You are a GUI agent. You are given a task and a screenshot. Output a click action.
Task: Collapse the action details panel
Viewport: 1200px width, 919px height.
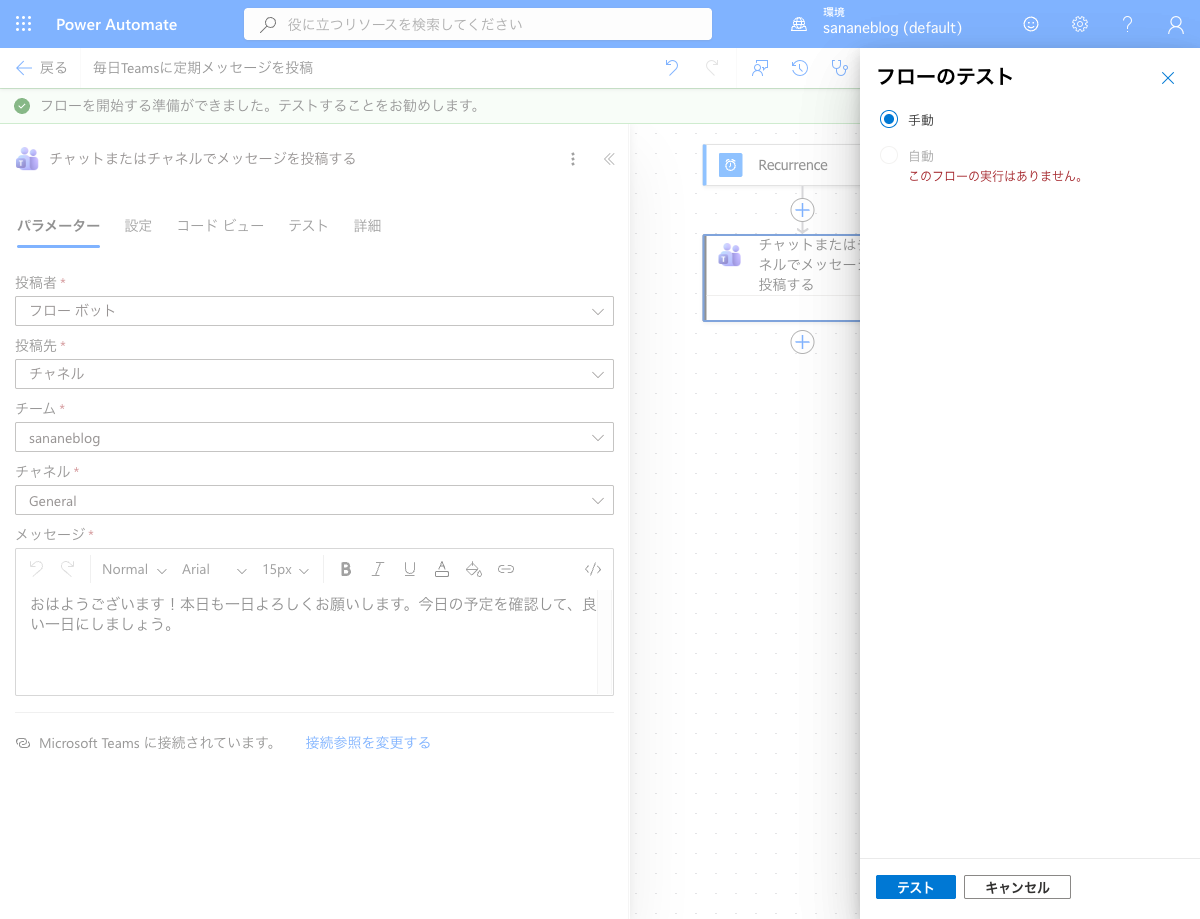[609, 159]
